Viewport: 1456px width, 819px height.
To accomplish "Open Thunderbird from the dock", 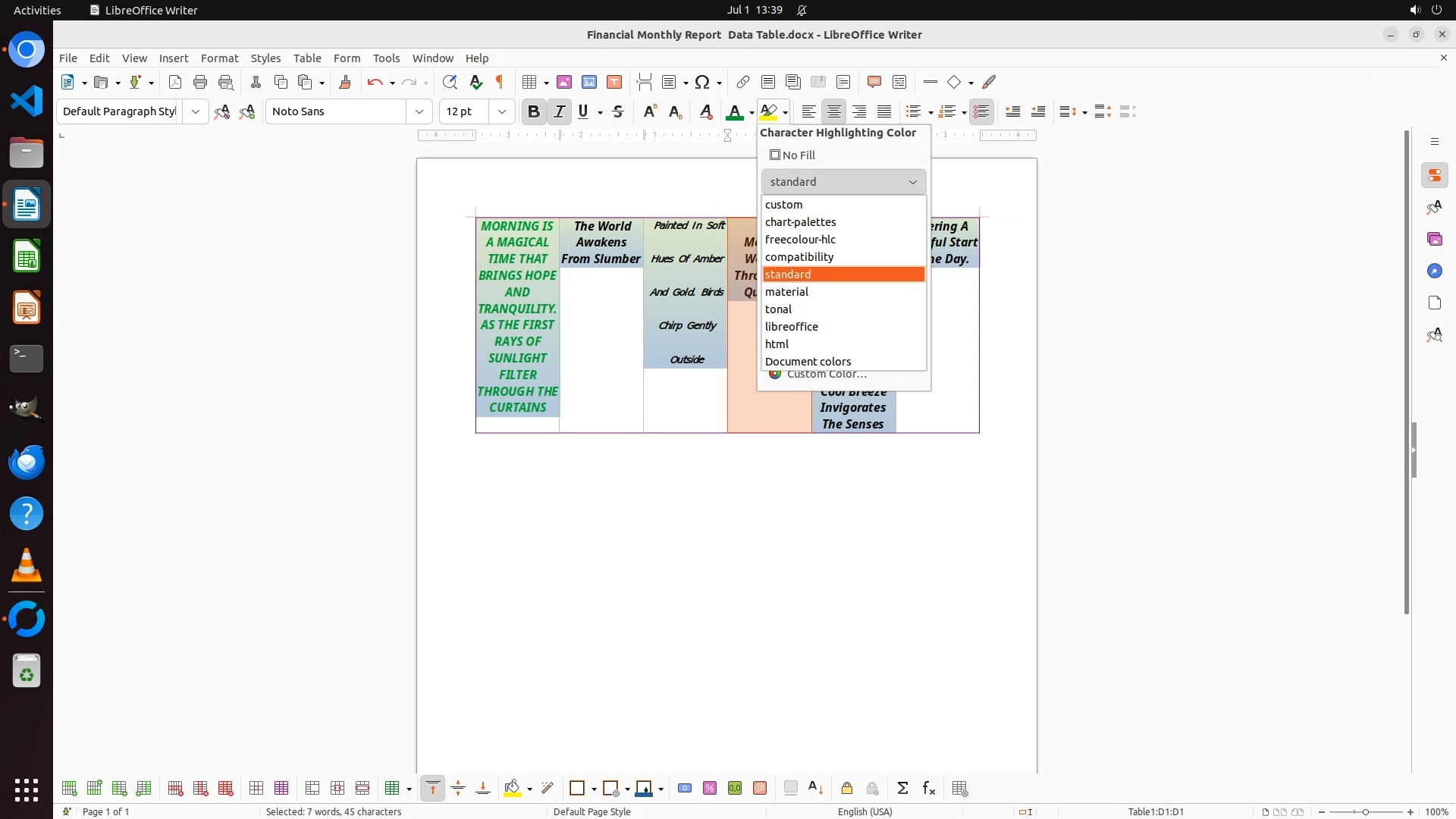I will click(x=27, y=462).
